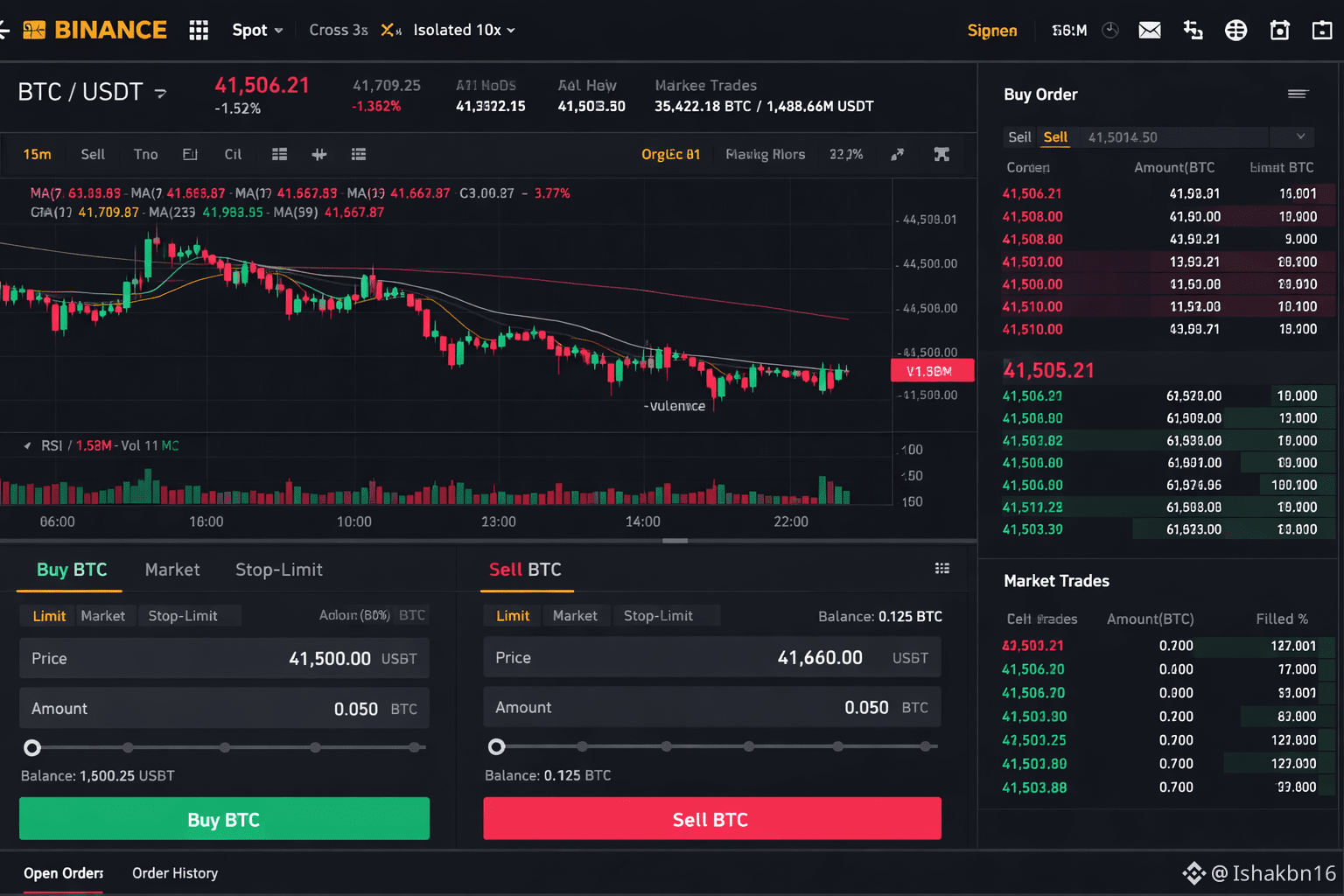
Task: Select Stop-Limit order type in buy panel
Action: pos(183,616)
